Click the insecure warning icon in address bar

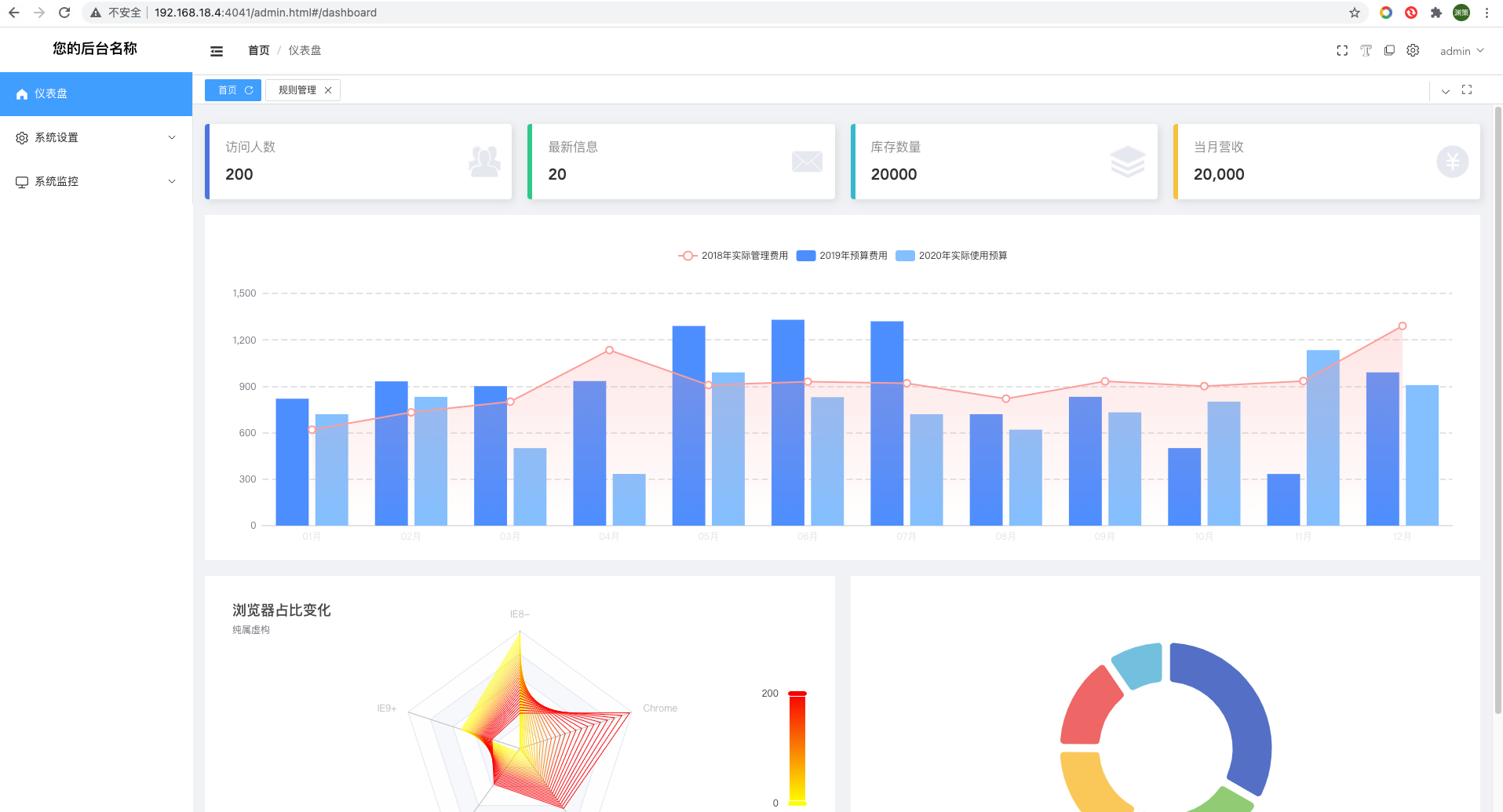click(96, 13)
